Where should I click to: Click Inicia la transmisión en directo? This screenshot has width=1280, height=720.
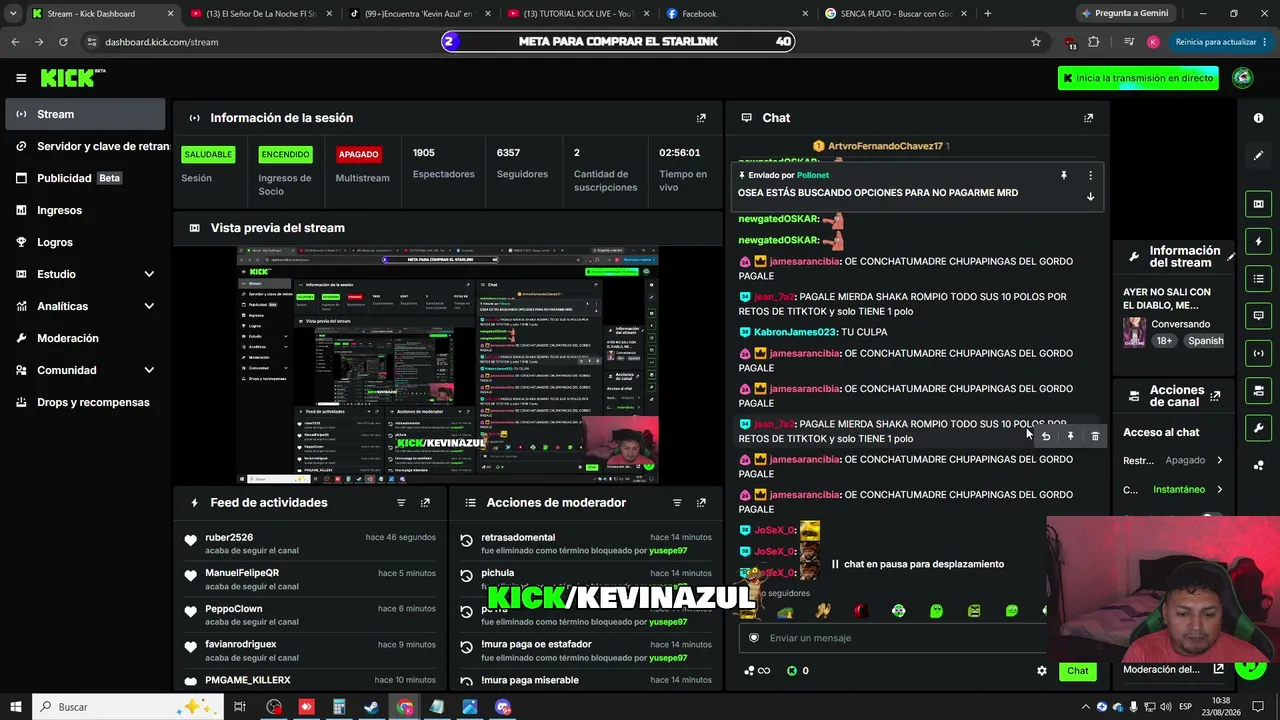tap(1138, 78)
